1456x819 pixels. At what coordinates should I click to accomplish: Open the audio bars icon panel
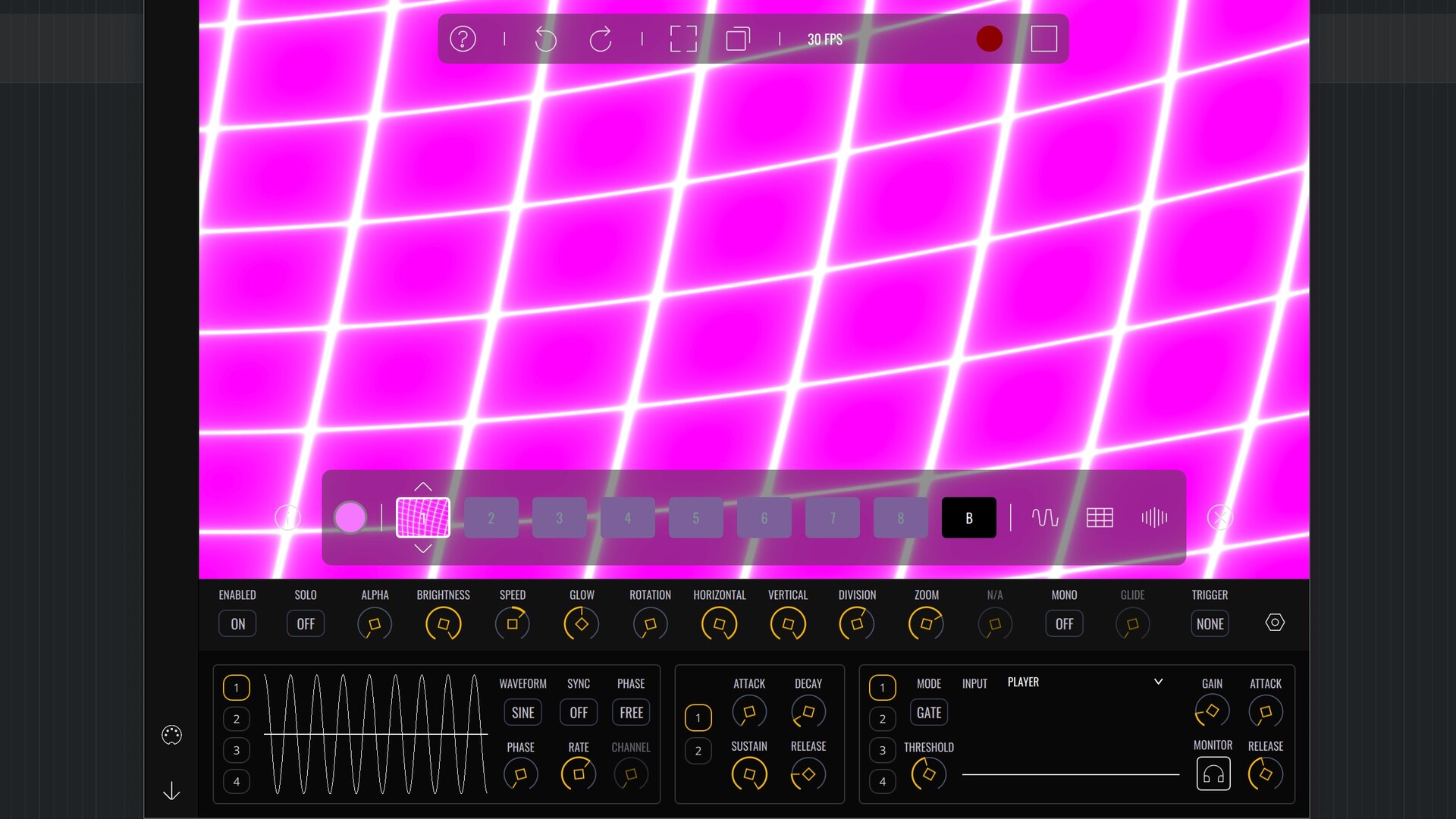tap(1154, 518)
